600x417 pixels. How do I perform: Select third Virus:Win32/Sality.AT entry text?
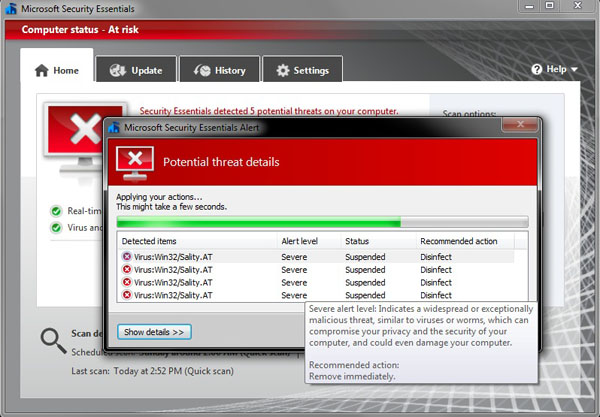click(173, 282)
